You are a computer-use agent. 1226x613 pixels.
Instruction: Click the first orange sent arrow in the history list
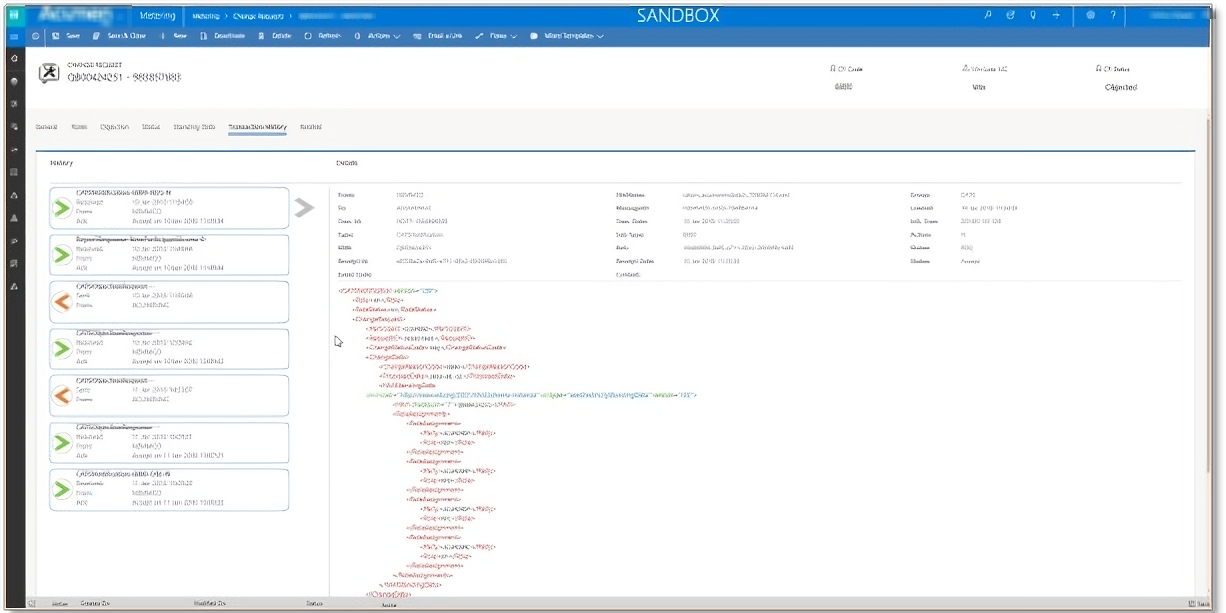tap(62, 302)
